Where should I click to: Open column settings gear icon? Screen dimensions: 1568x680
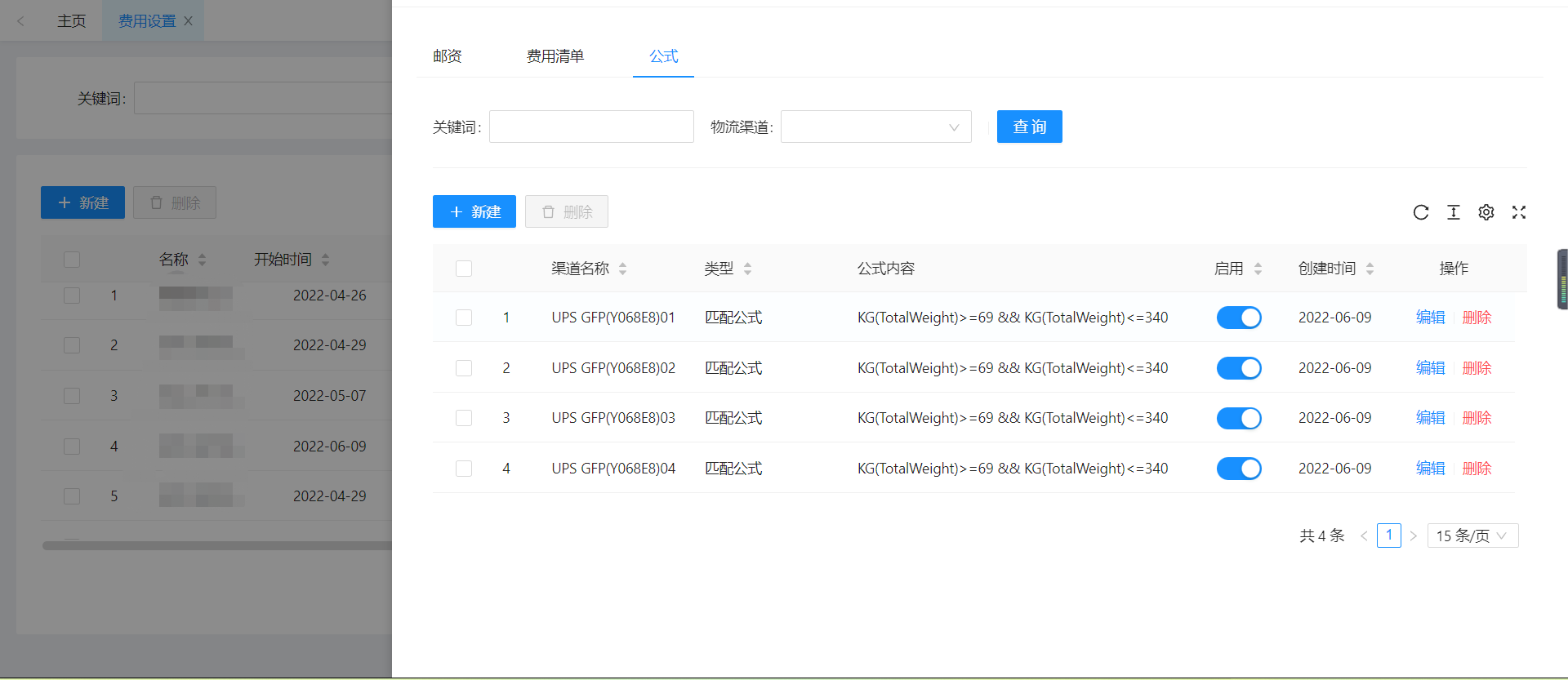click(1486, 212)
